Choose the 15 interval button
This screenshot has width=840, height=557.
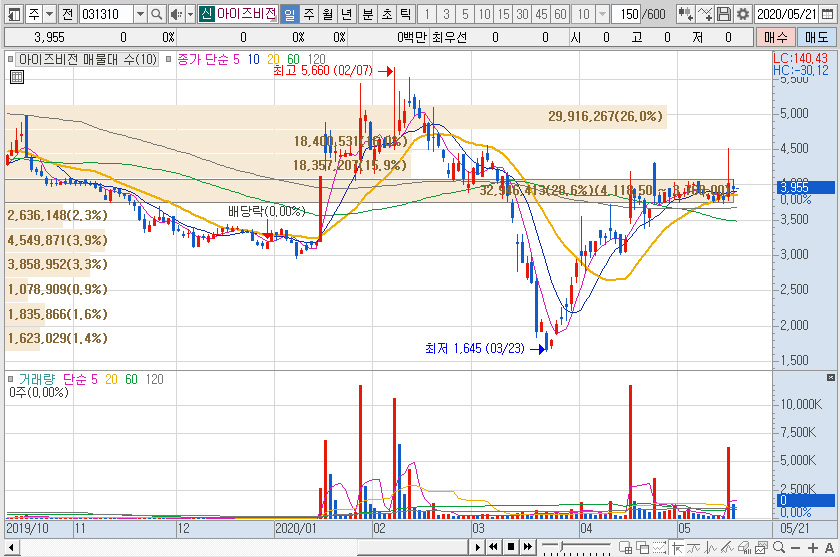point(504,14)
